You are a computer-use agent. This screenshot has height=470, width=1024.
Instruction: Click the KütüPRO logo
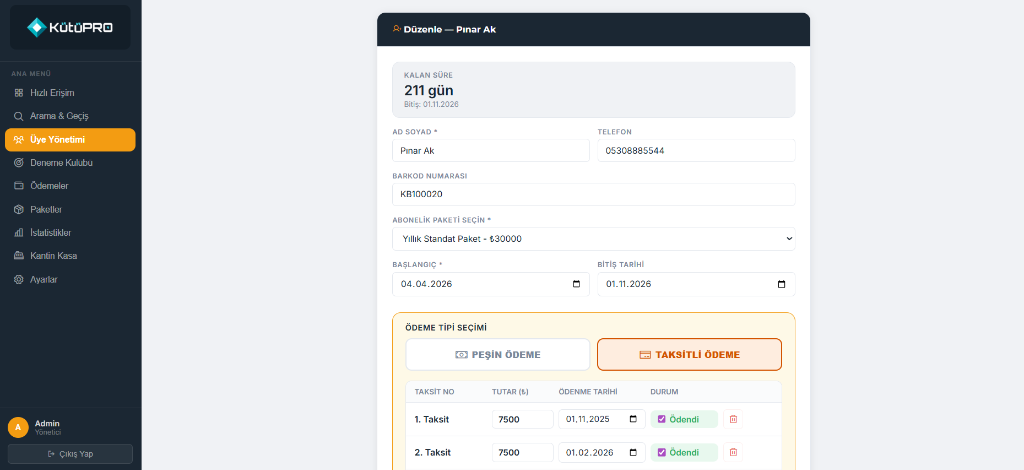(x=70, y=27)
